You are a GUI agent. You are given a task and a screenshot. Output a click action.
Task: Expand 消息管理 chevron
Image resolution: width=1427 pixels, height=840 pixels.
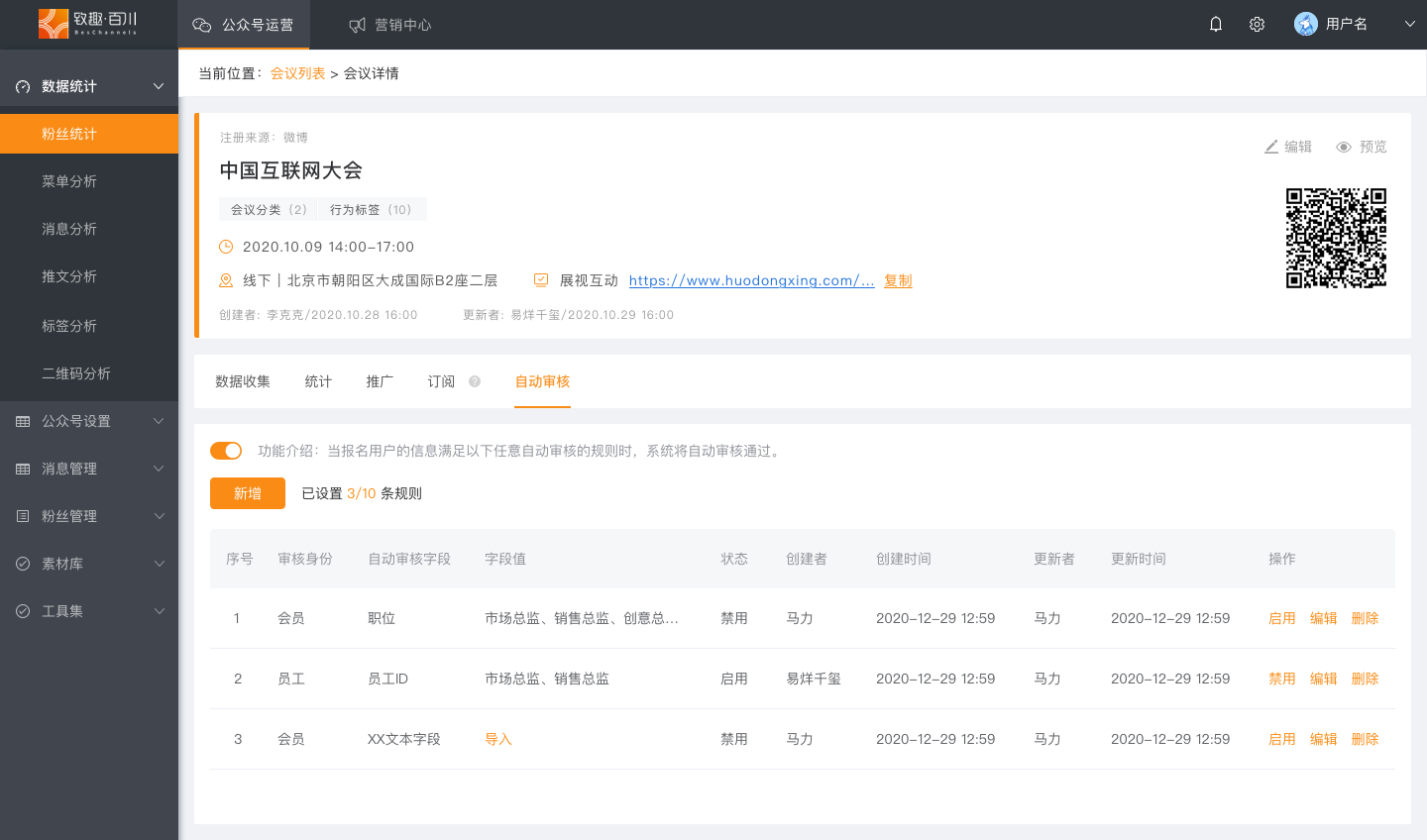[x=159, y=469]
